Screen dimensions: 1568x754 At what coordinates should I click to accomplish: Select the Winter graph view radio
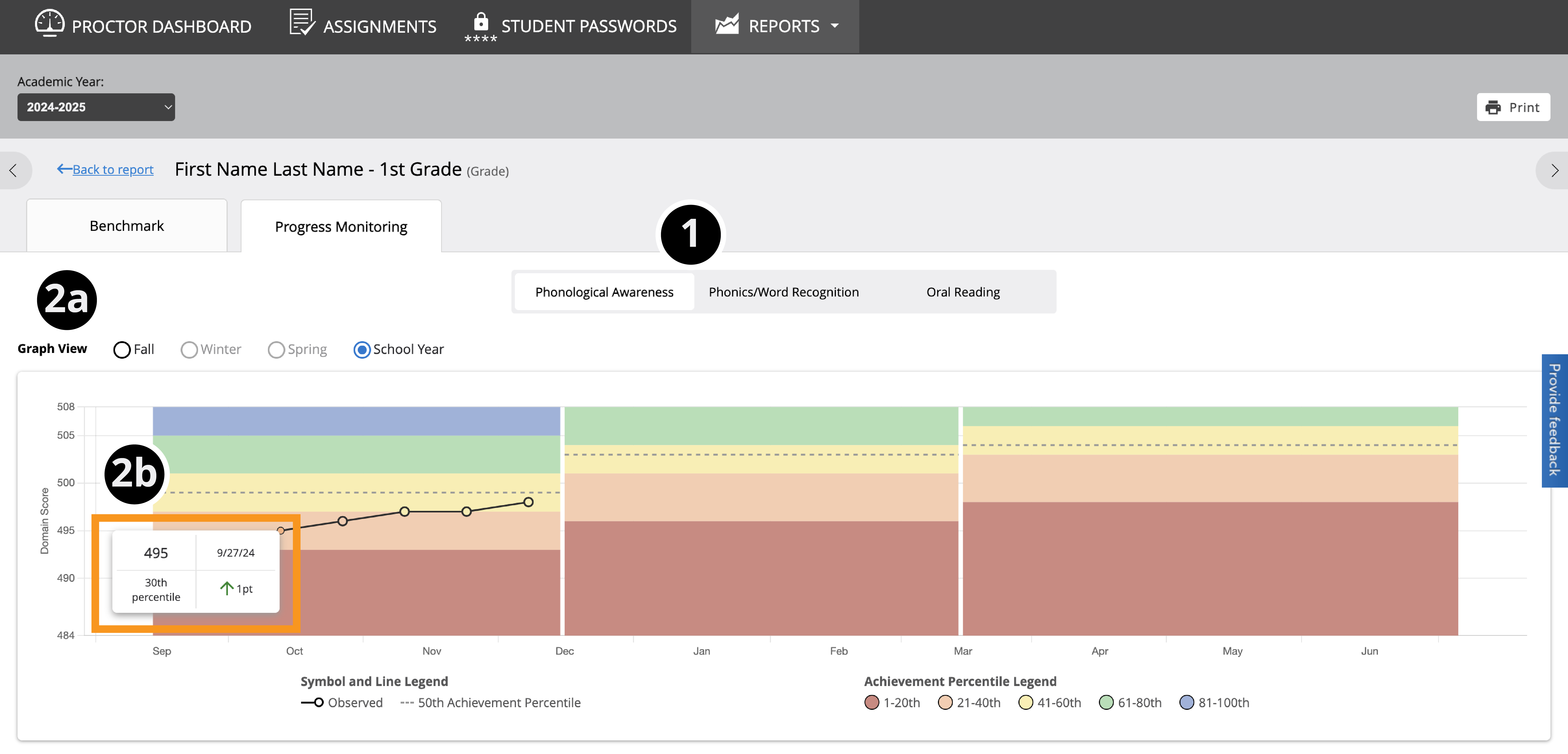coord(189,350)
